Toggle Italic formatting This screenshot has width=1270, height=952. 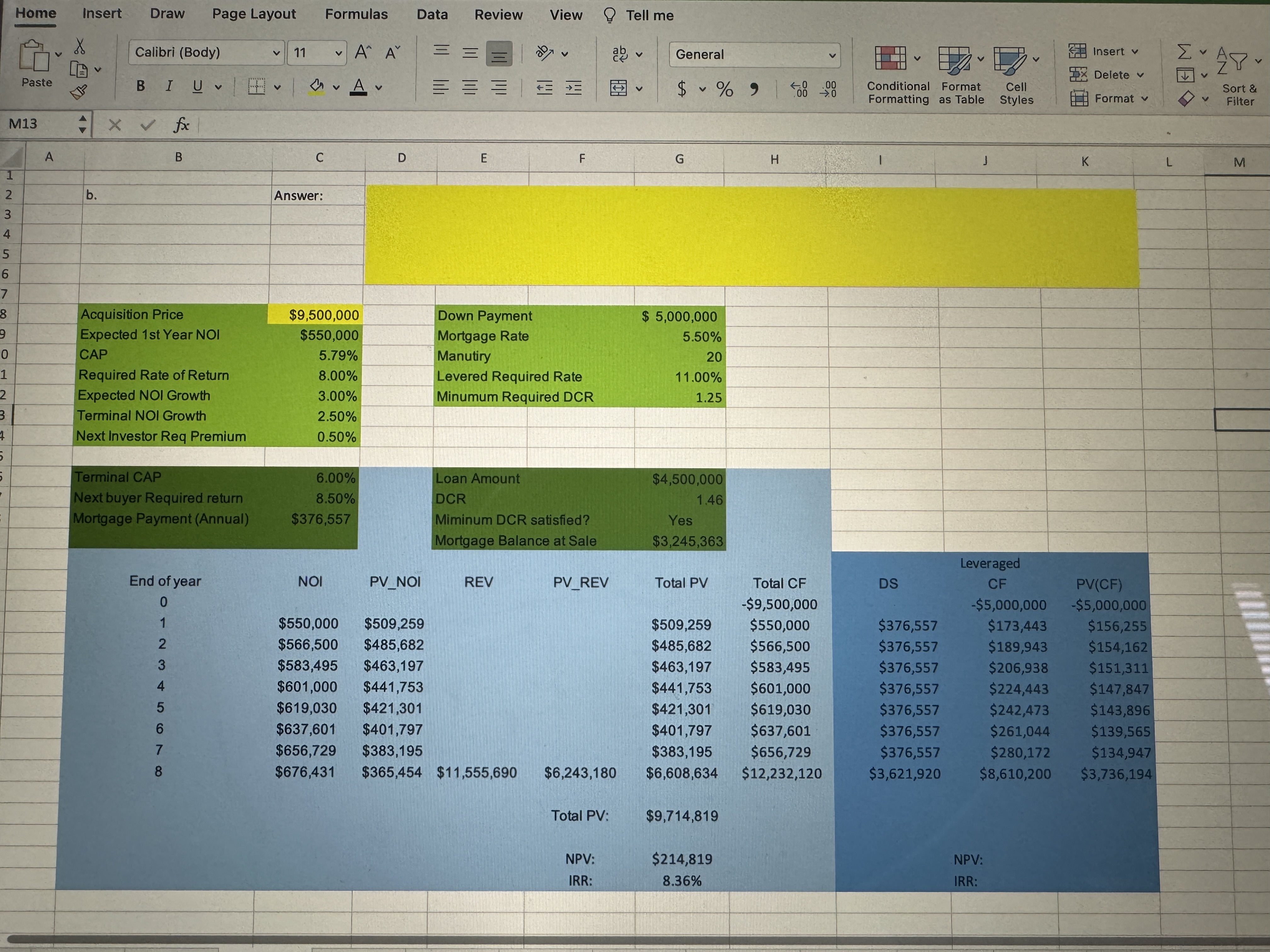(169, 86)
